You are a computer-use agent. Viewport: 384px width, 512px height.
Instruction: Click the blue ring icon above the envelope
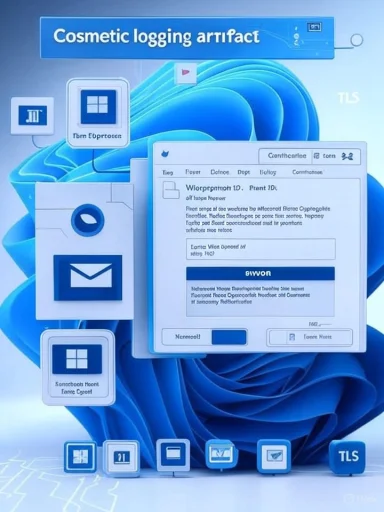[88, 220]
